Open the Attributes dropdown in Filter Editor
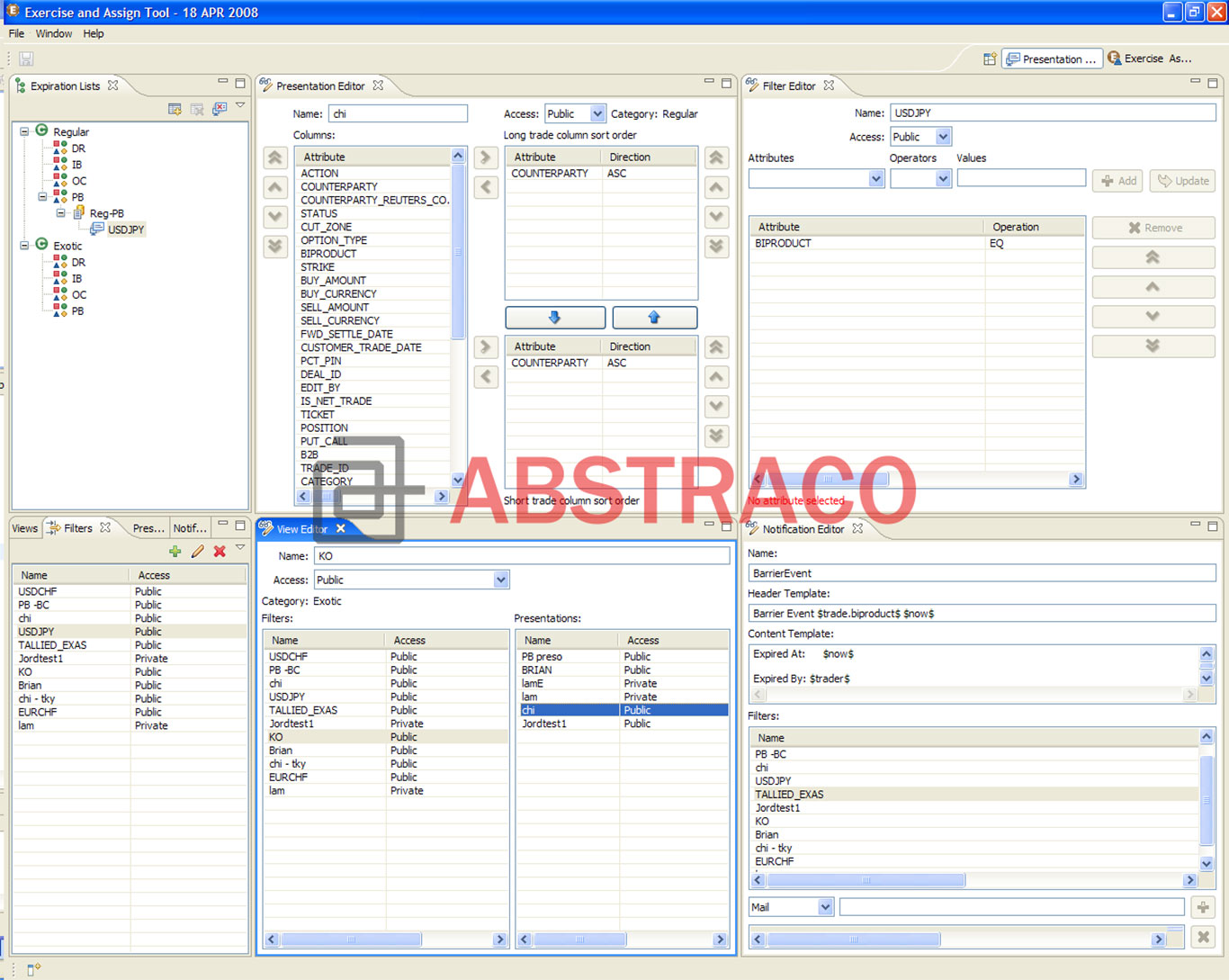Viewport: 1229px width, 980px height. tap(875, 178)
